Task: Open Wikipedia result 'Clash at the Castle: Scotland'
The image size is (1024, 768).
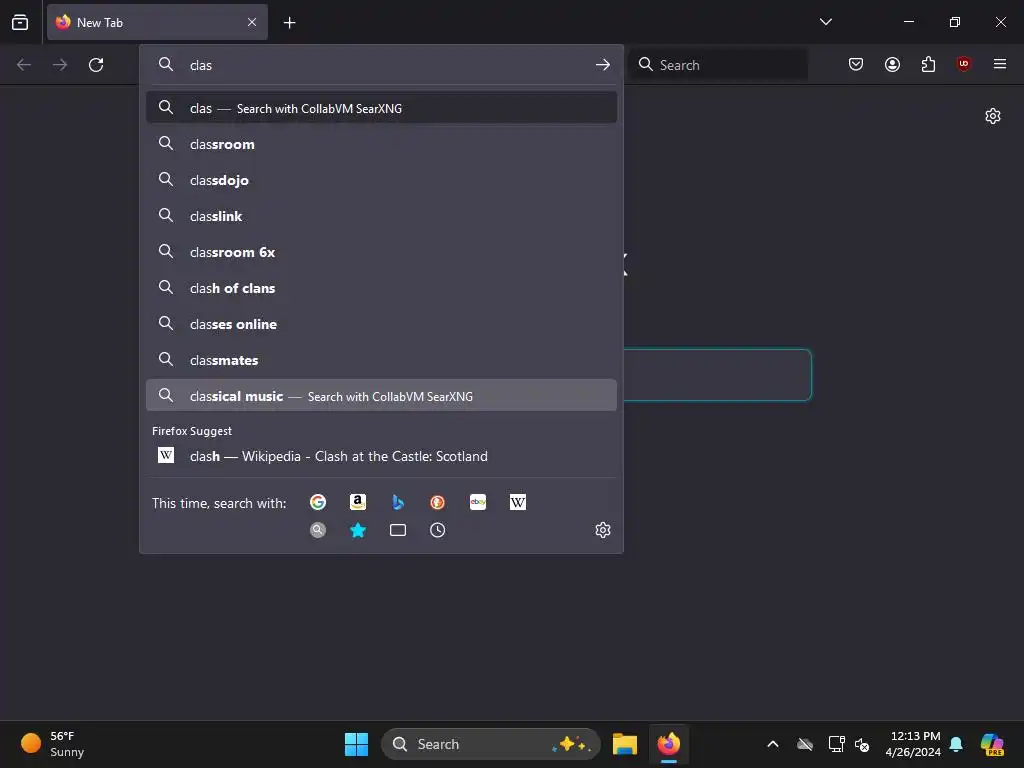Action: tap(381, 456)
